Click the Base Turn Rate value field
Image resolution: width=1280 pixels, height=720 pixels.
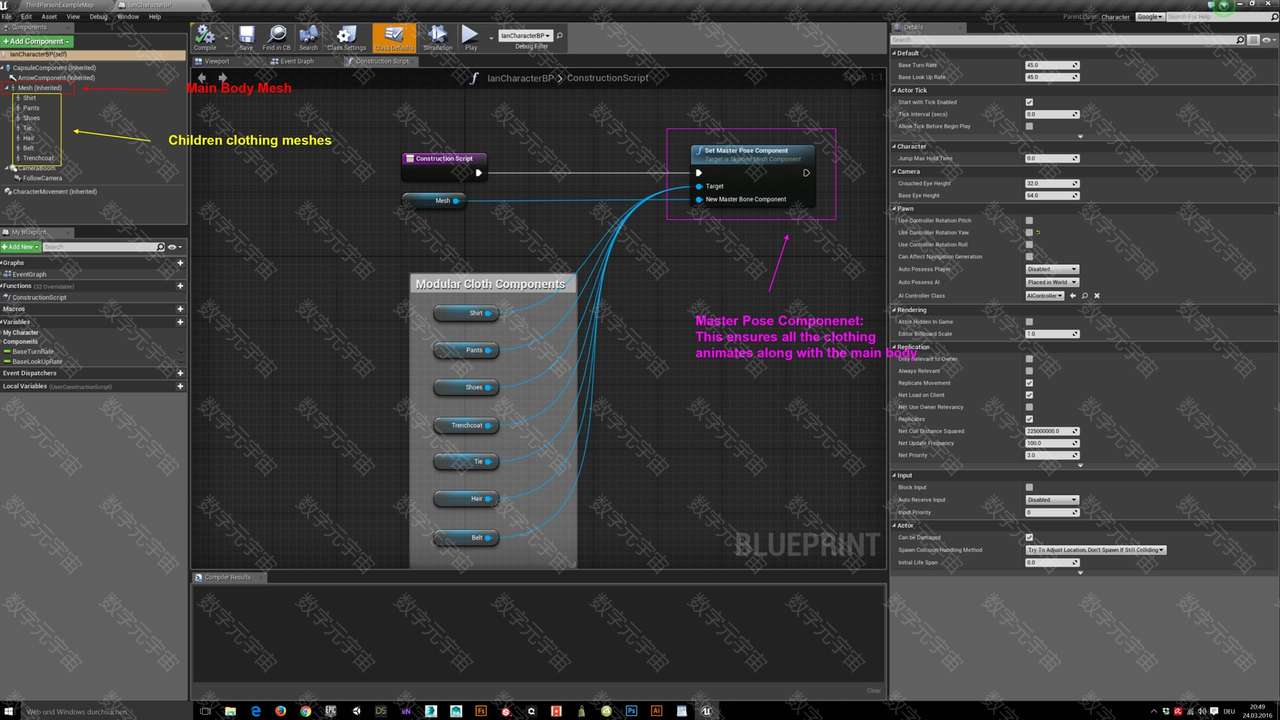(x=1052, y=65)
